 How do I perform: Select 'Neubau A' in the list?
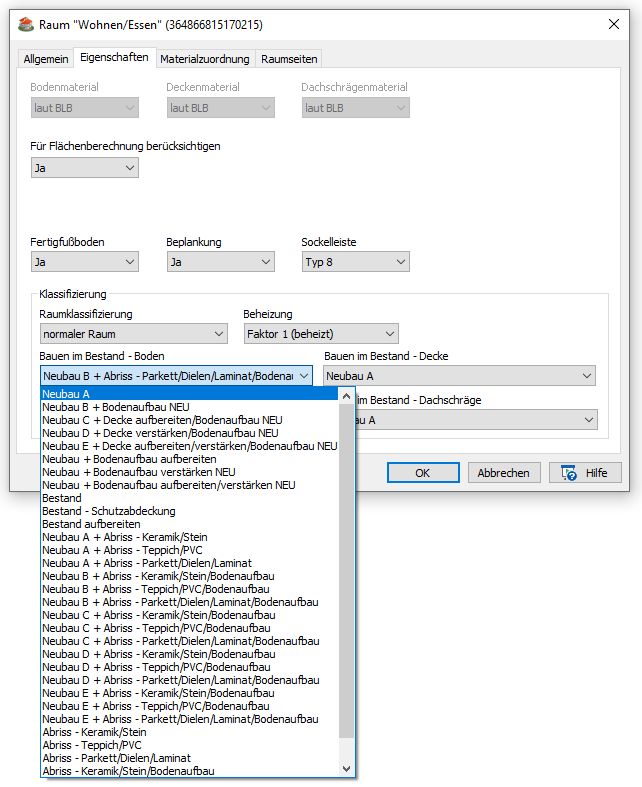click(190, 394)
